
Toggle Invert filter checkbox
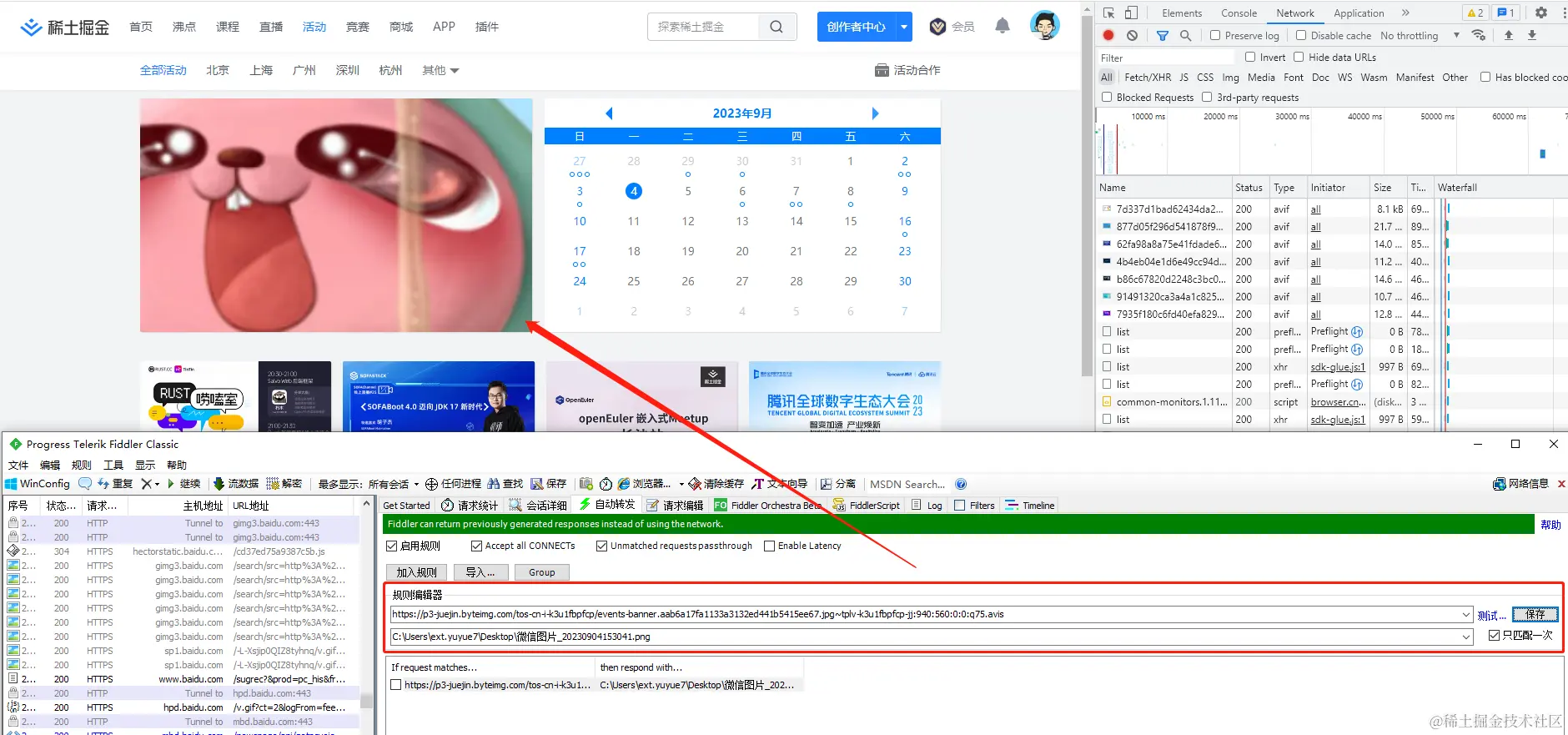pos(1250,57)
